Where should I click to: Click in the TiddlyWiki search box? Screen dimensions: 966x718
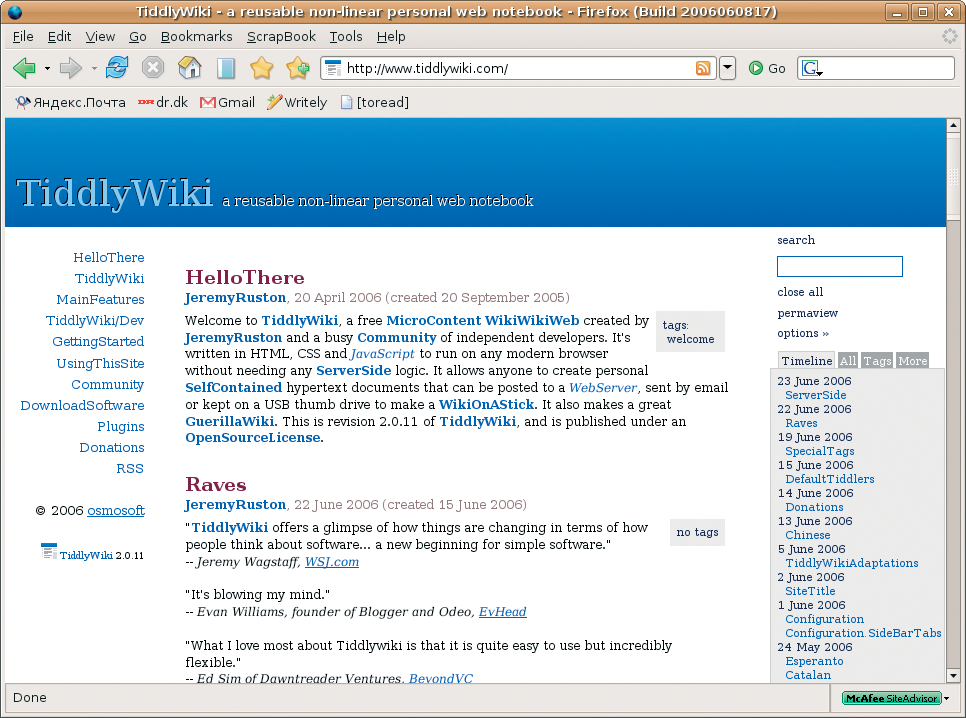[839, 266]
